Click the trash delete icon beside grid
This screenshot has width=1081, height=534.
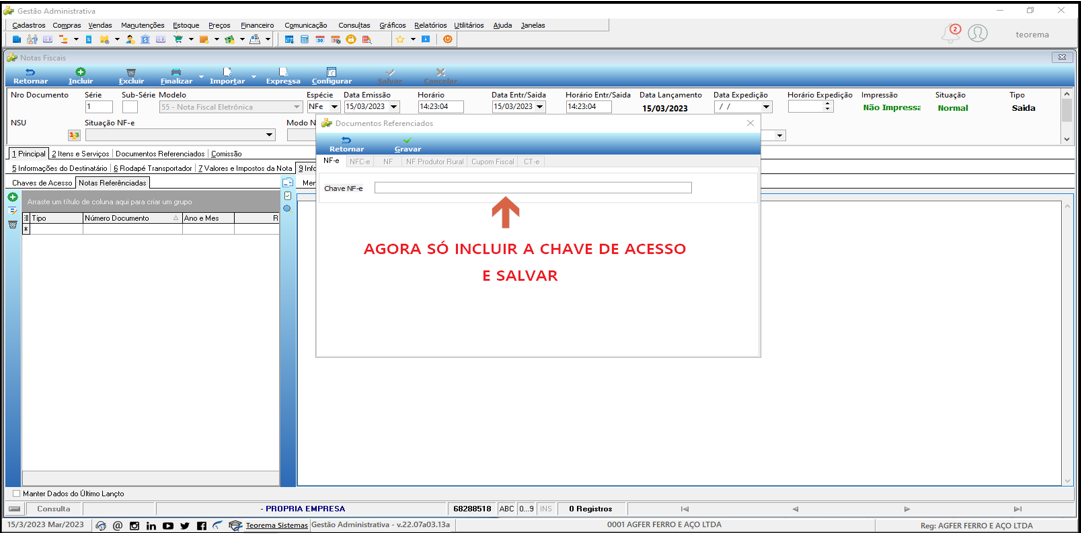click(12, 225)
